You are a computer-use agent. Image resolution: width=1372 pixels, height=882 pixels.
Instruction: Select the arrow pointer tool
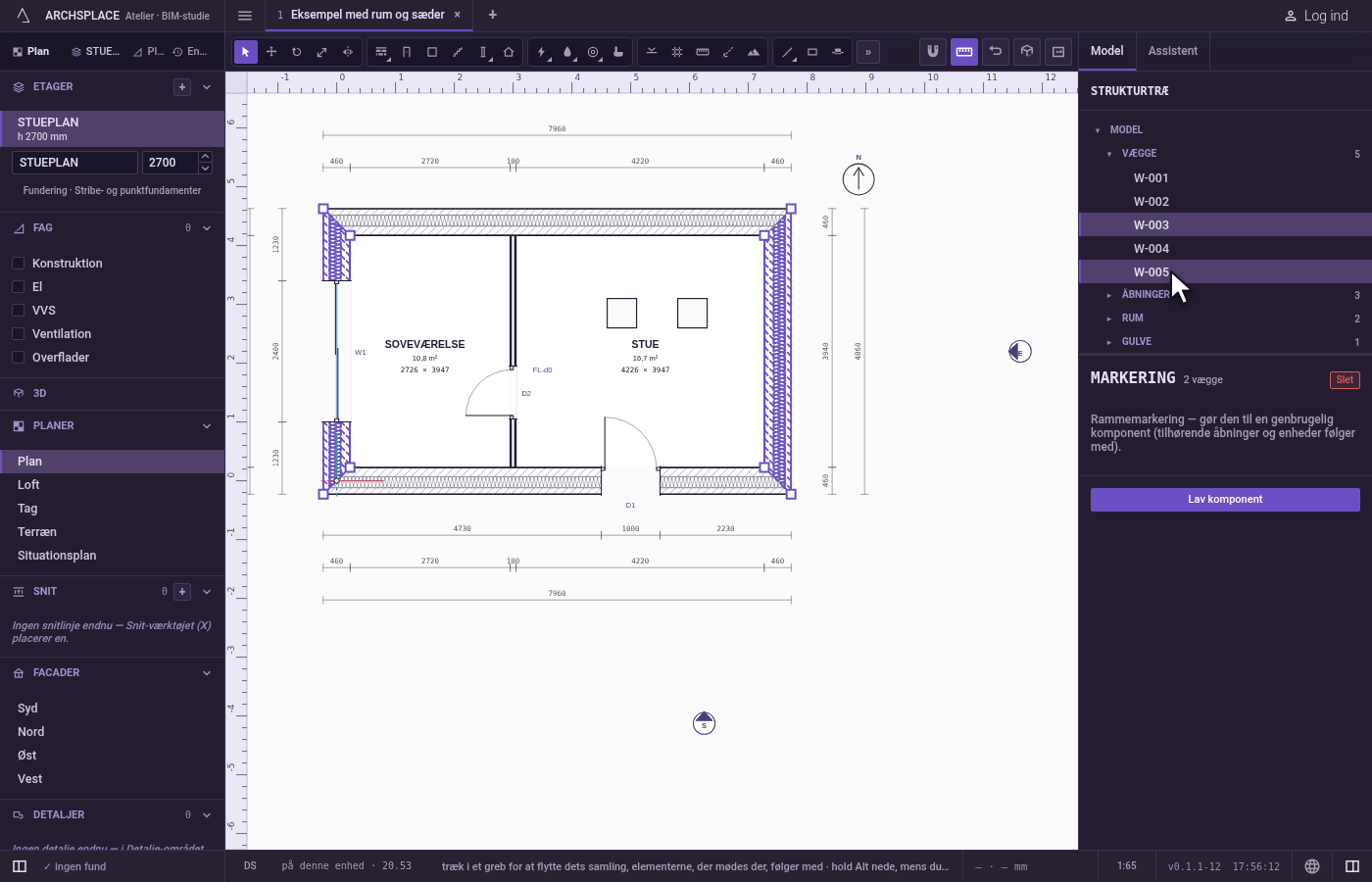(x=246, y=52)
